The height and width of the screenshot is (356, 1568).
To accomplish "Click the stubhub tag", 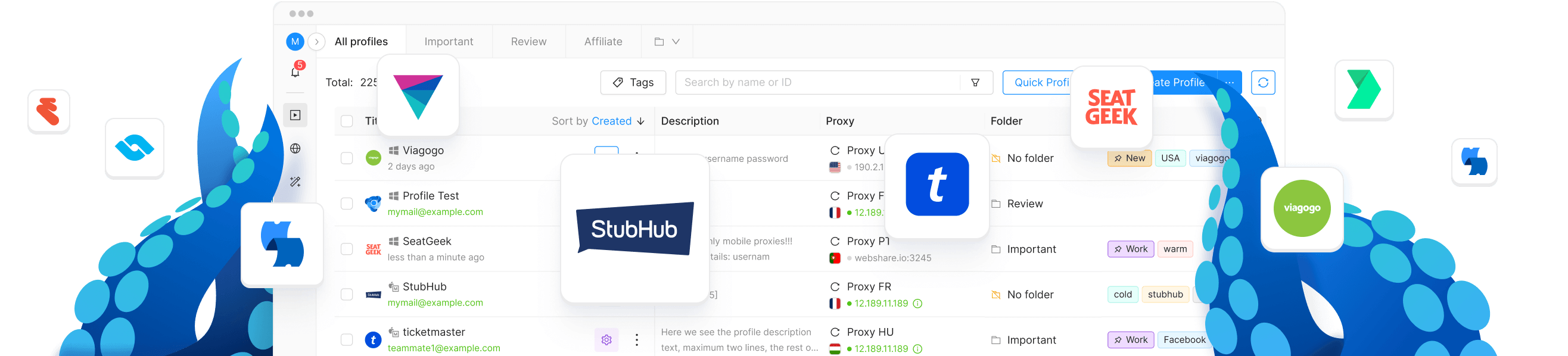I will pos(1165,295).
